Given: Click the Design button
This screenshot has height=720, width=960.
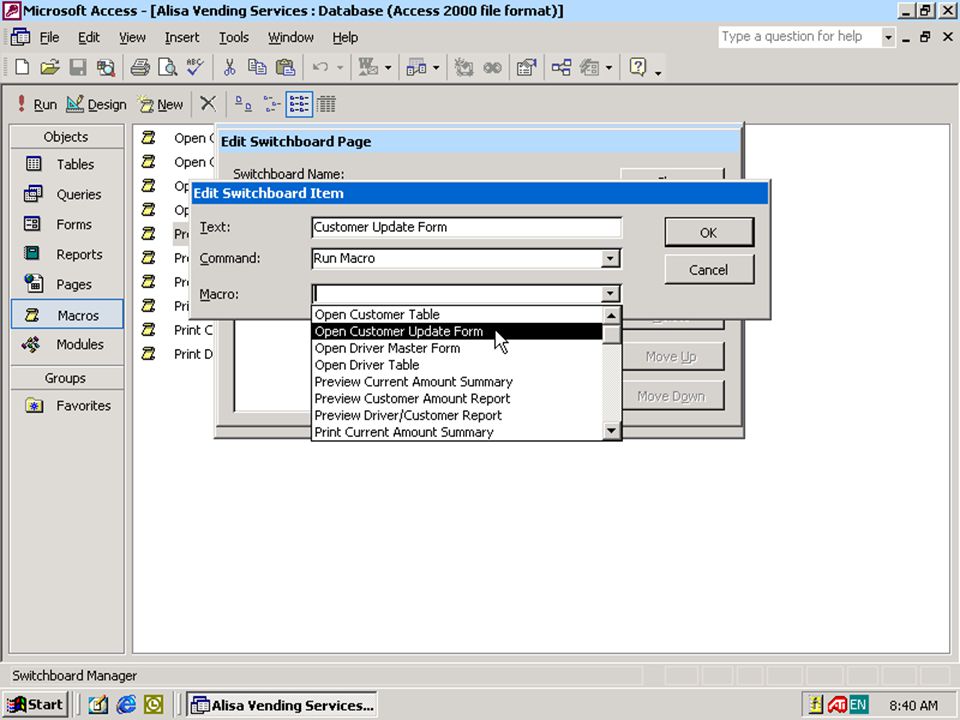Looking at the screenshot, I should [x=96, y=104].
